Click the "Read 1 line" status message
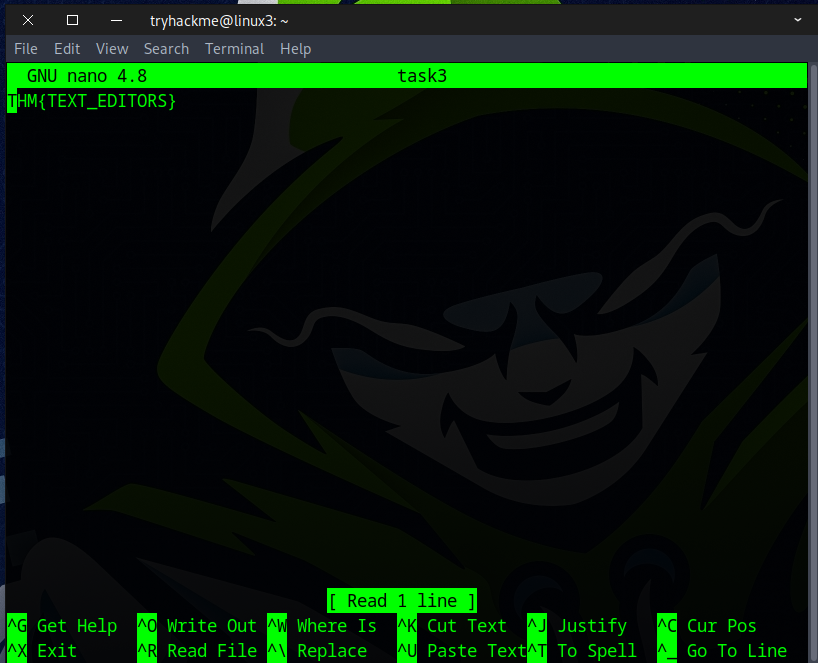This screenshot has width=818, height=663. (x=402, y=601)
